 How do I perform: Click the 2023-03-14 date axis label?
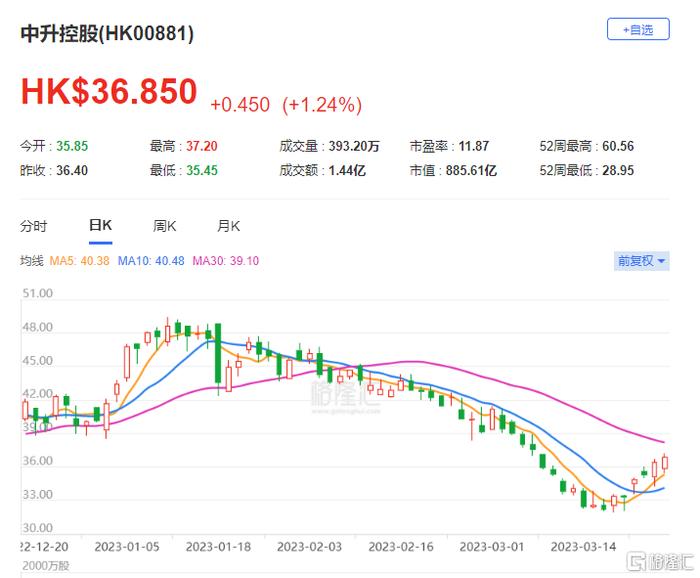click(583, 547)
